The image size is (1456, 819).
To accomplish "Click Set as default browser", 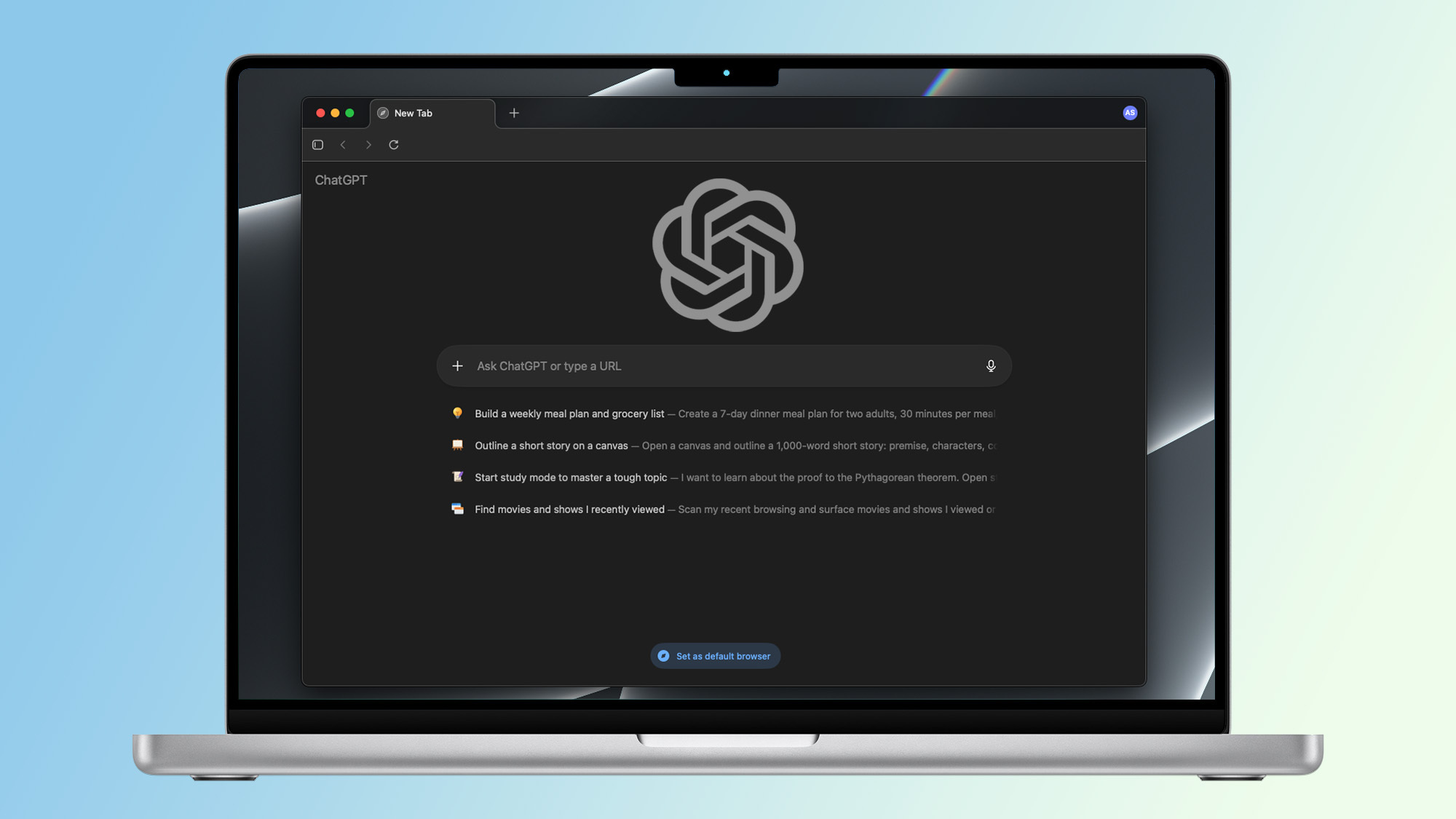I will tap(714, 656).
